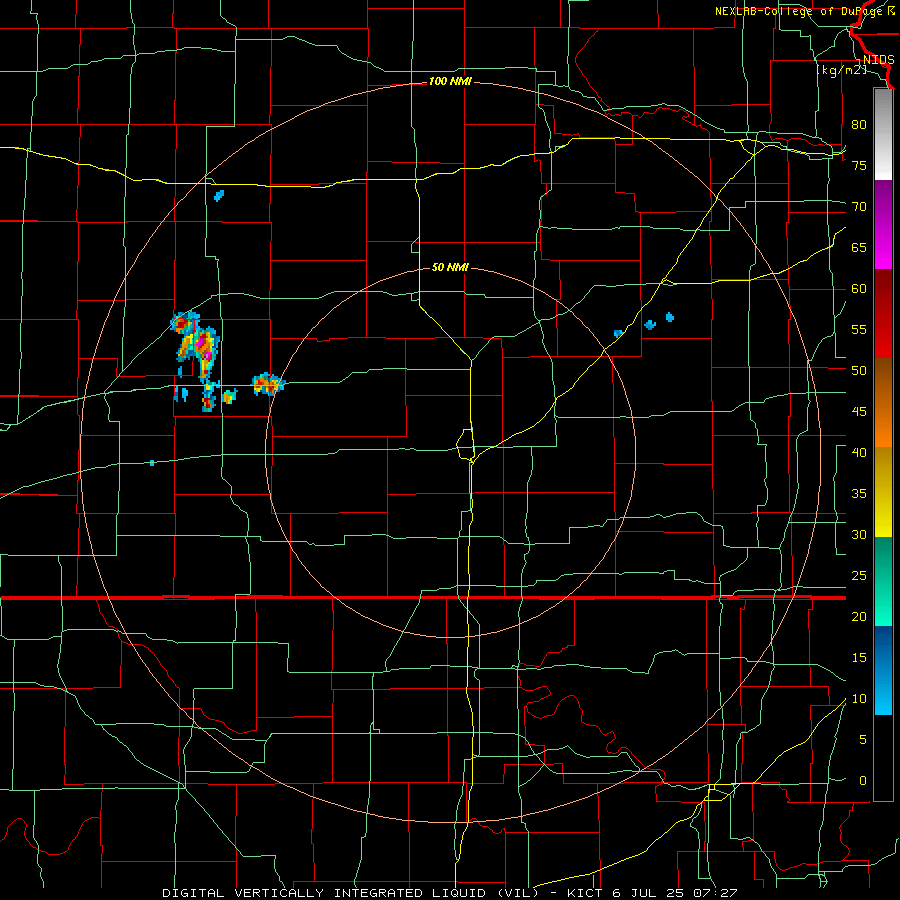Click the 70 value on the legend
The height and width of the screenshot is (900, 900).
[x=859, y=207]
